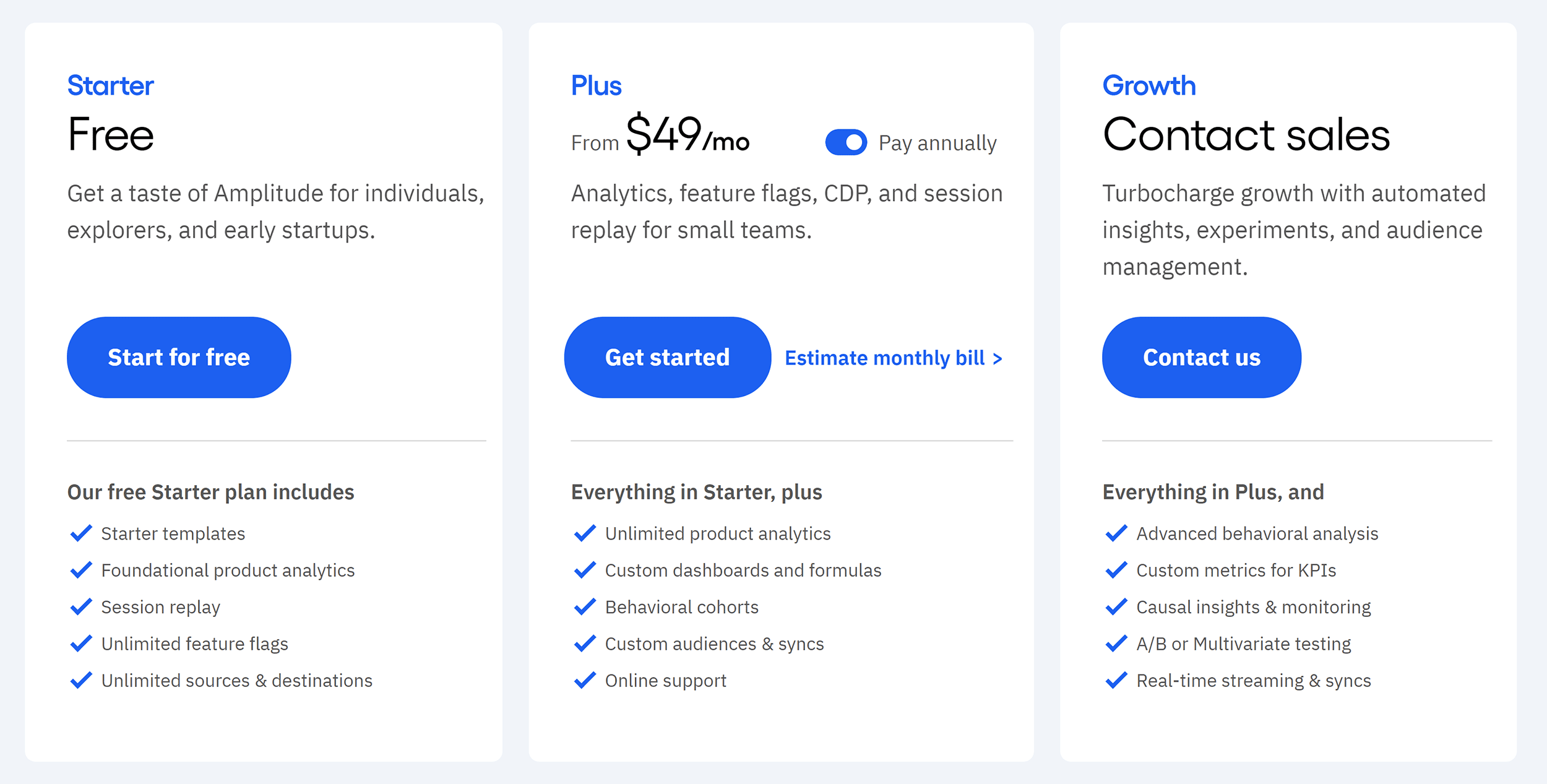Click the checkmark next to Advanced behavioral analysis
1547x784 pixels.
coord(1116,533)
